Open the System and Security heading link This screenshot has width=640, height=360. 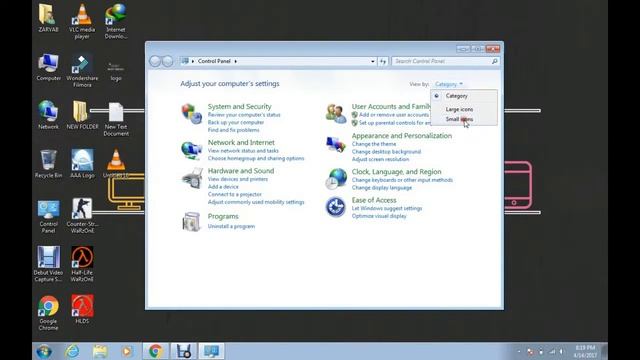click(x=239, y=107)
